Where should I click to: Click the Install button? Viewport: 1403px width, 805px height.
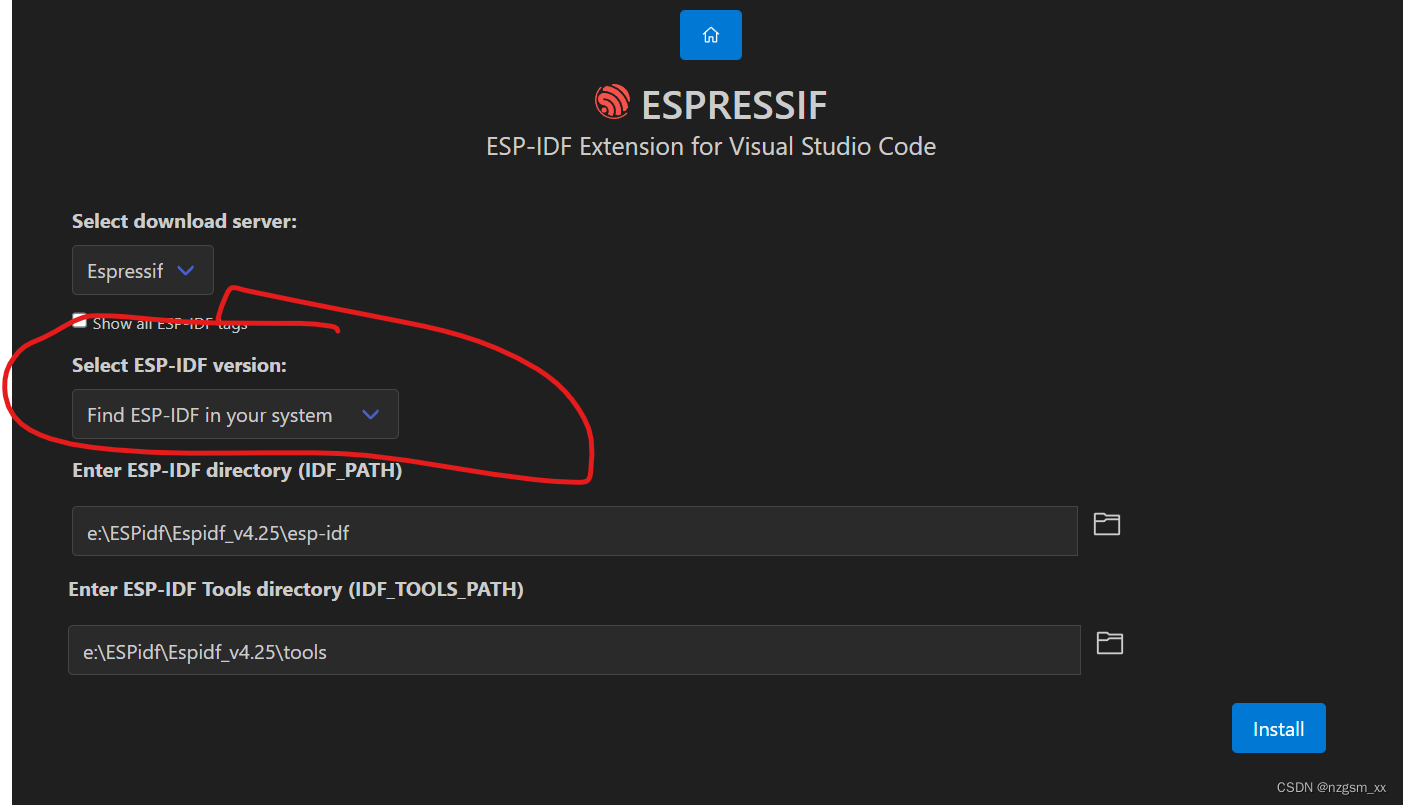[1278, 728]
